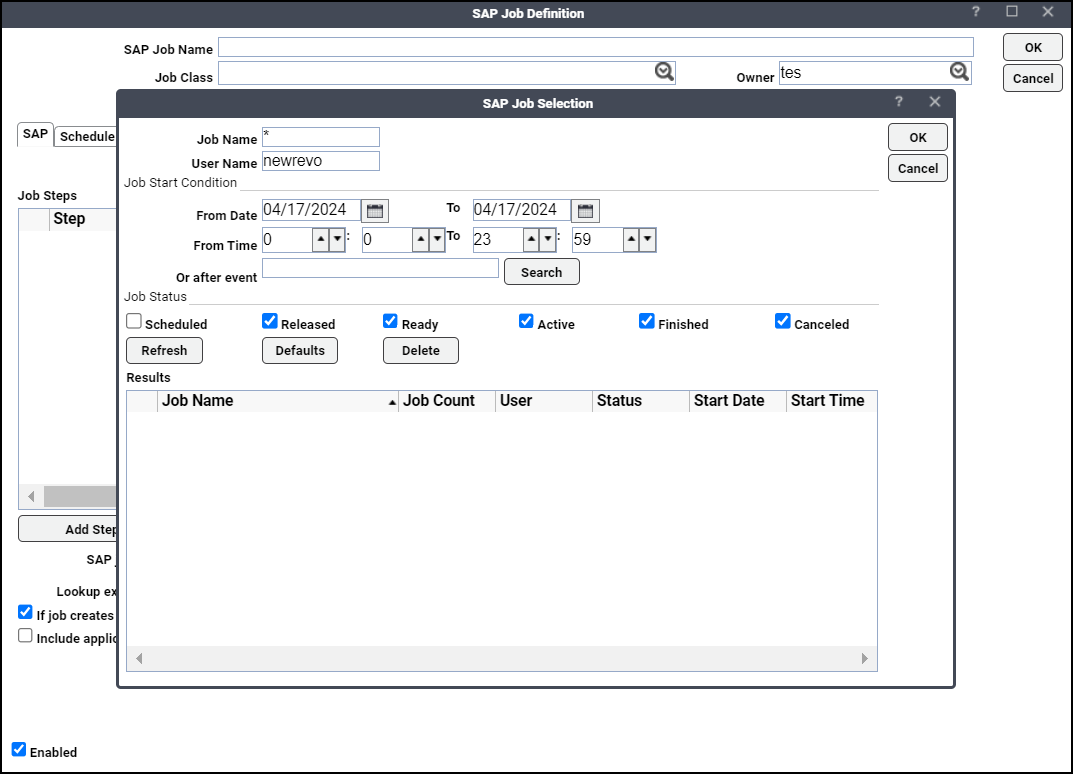The height and width of the screenshot is (774, 1073).
Task: Enable the Scheduled job status checkbox
Action: (x=134, y=322)
